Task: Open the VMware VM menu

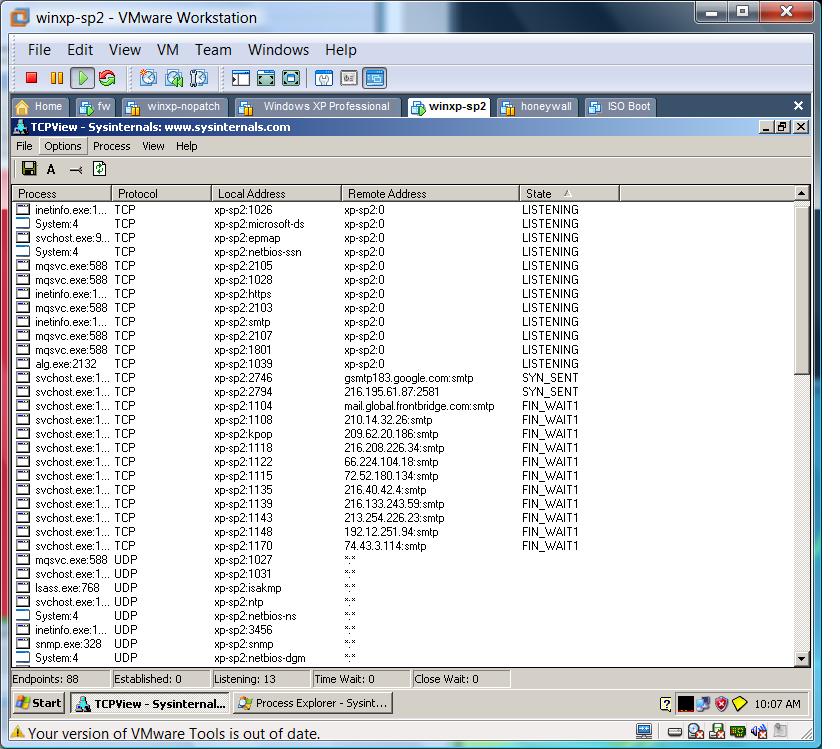Action: [168, 50]
